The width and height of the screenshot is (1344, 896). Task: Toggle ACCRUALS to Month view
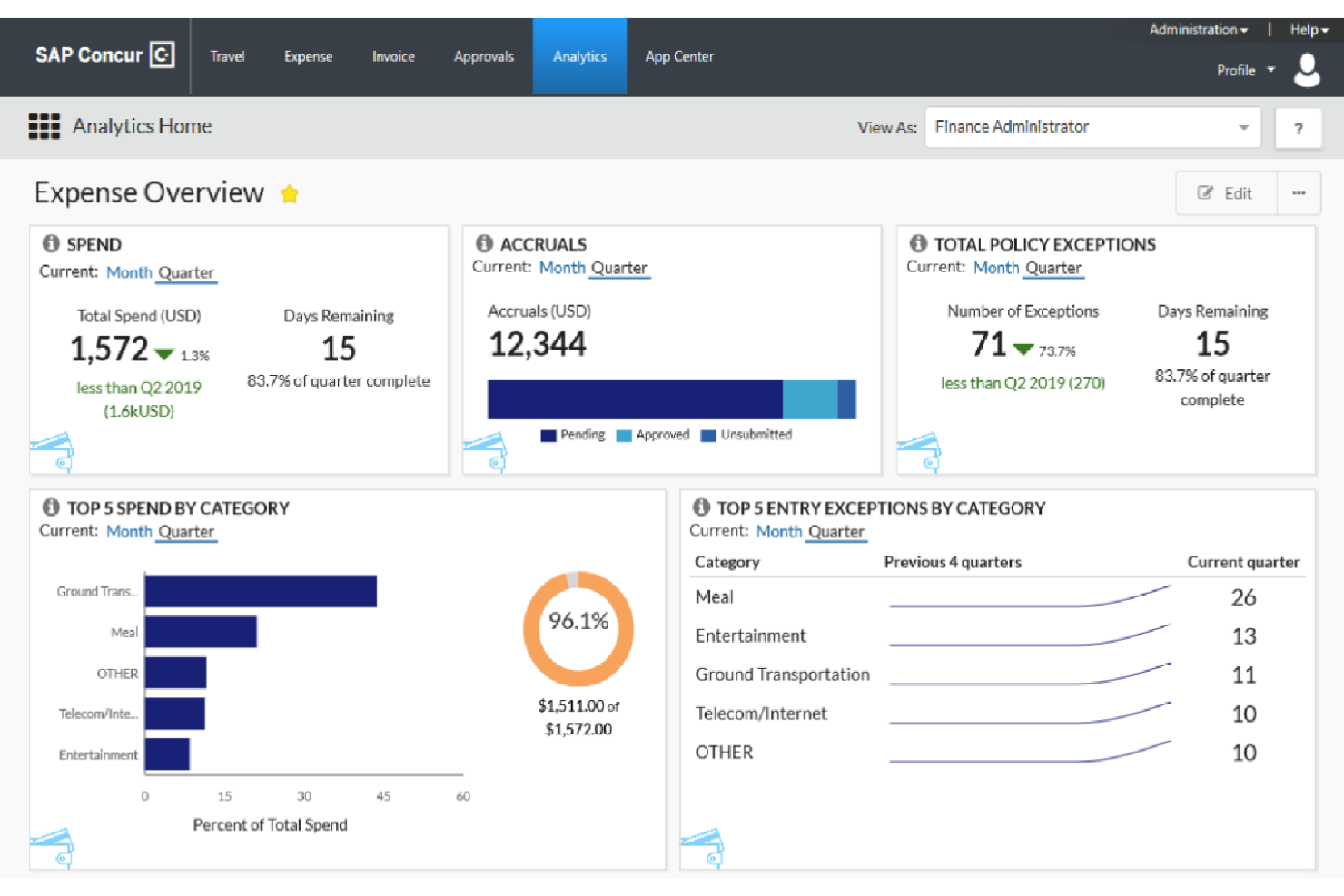[x=562, y=267]
